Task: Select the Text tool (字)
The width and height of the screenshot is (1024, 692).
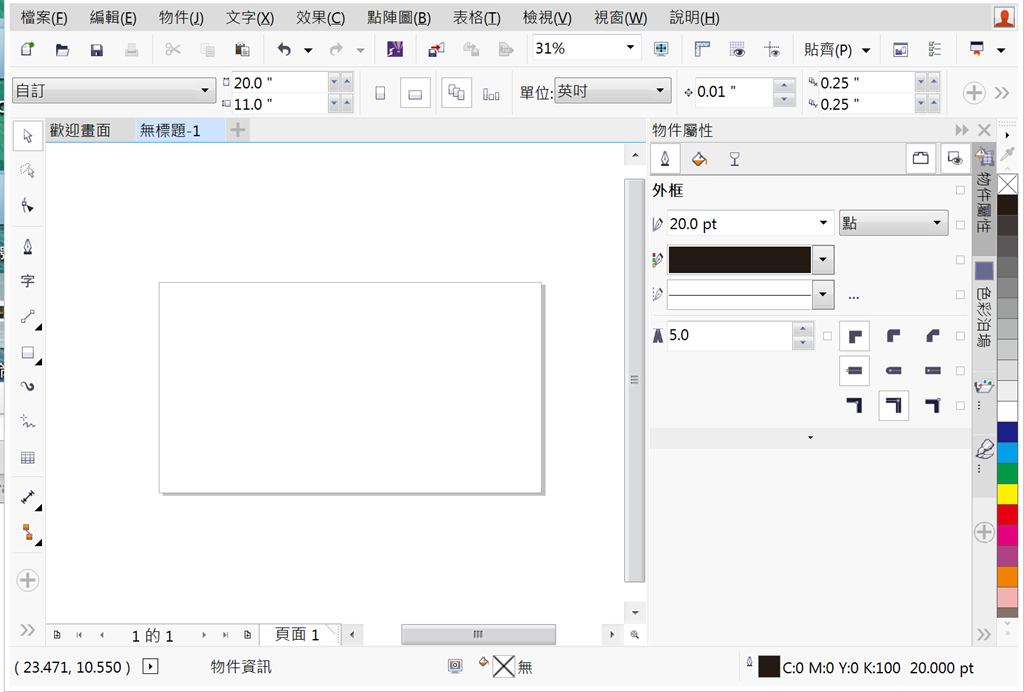Action: (x=28, y=282)
